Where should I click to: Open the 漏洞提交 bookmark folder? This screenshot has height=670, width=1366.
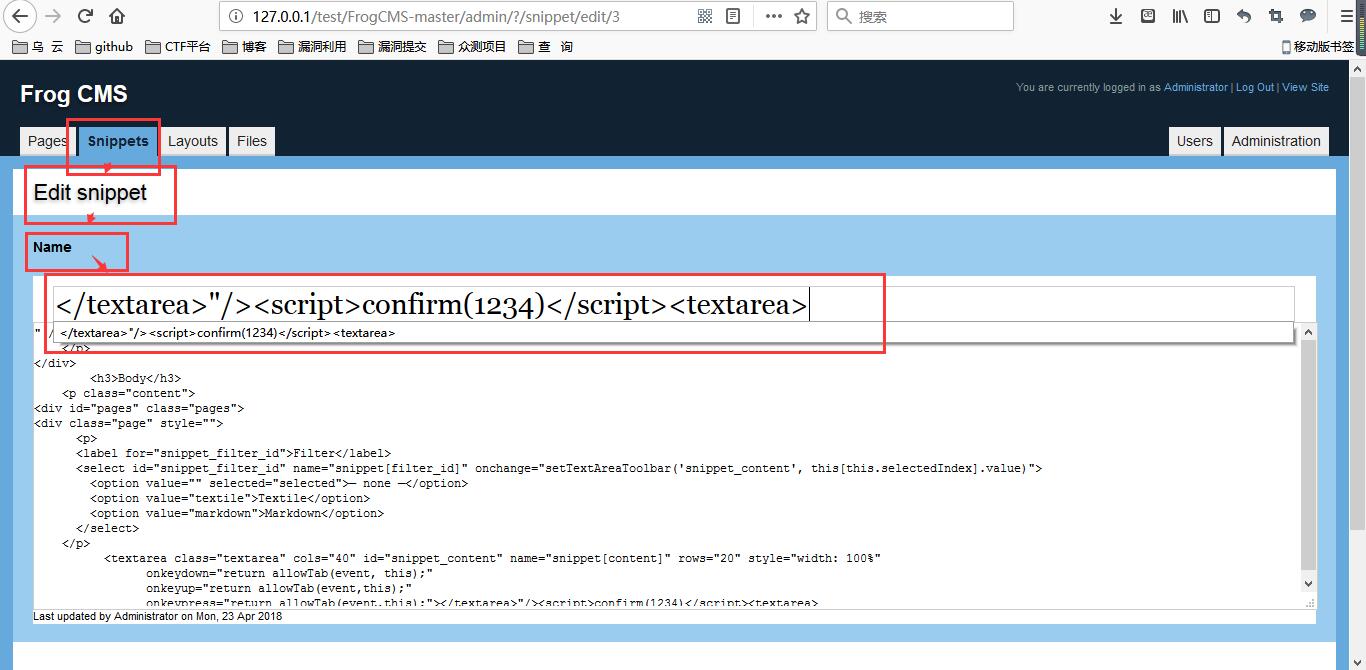(x=393, y=47)
